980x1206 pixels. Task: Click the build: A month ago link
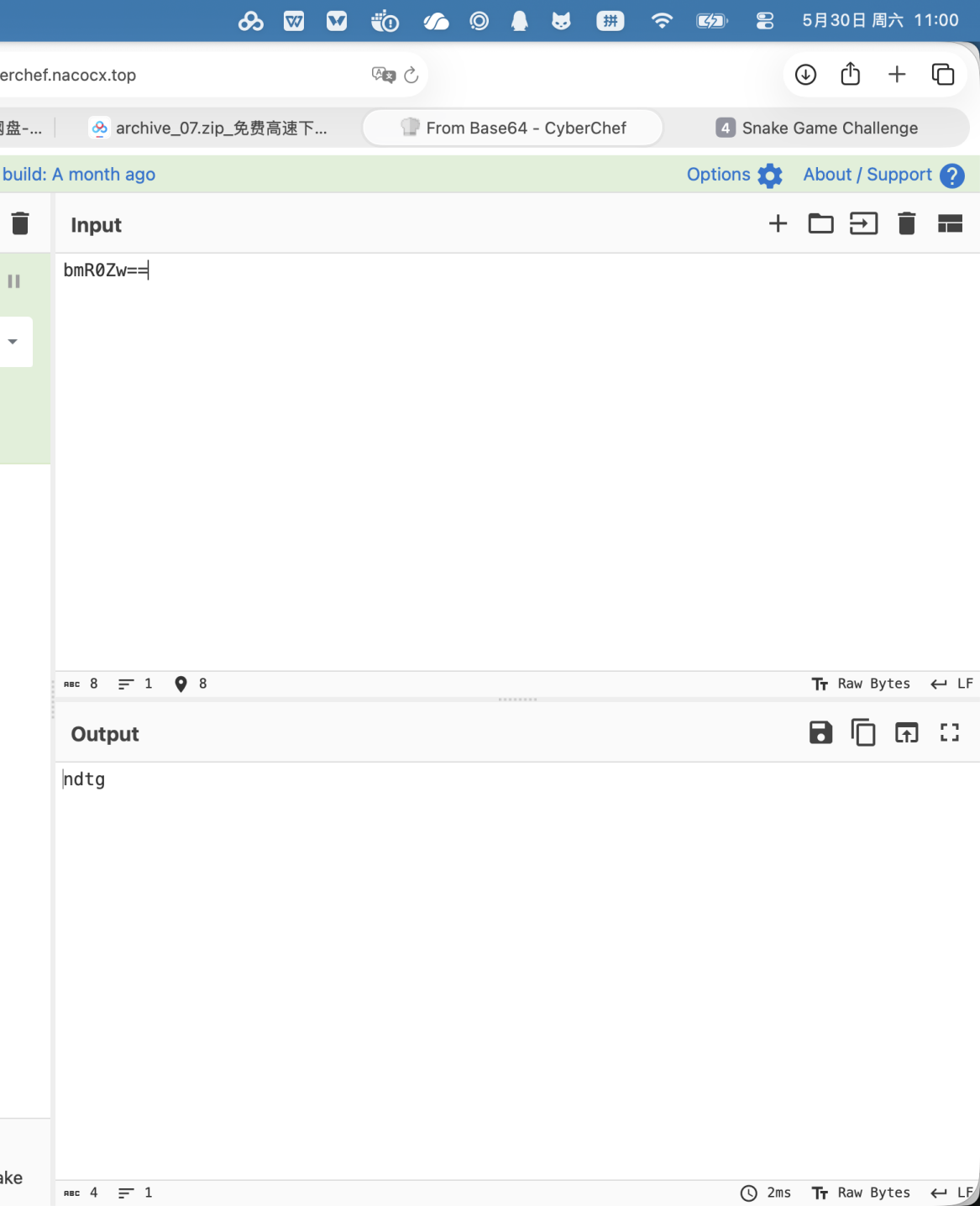coord(79,175)
